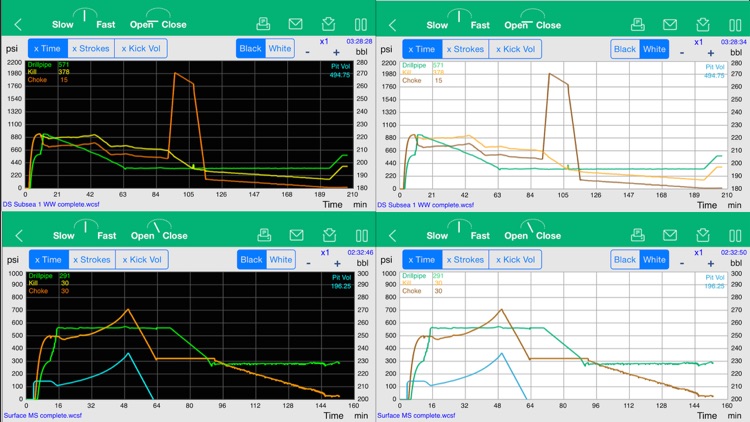Screen dimensions: 750x422
Task: Choose x Kick Vol tab in black Surface MS panel
Action: point(142,259)
